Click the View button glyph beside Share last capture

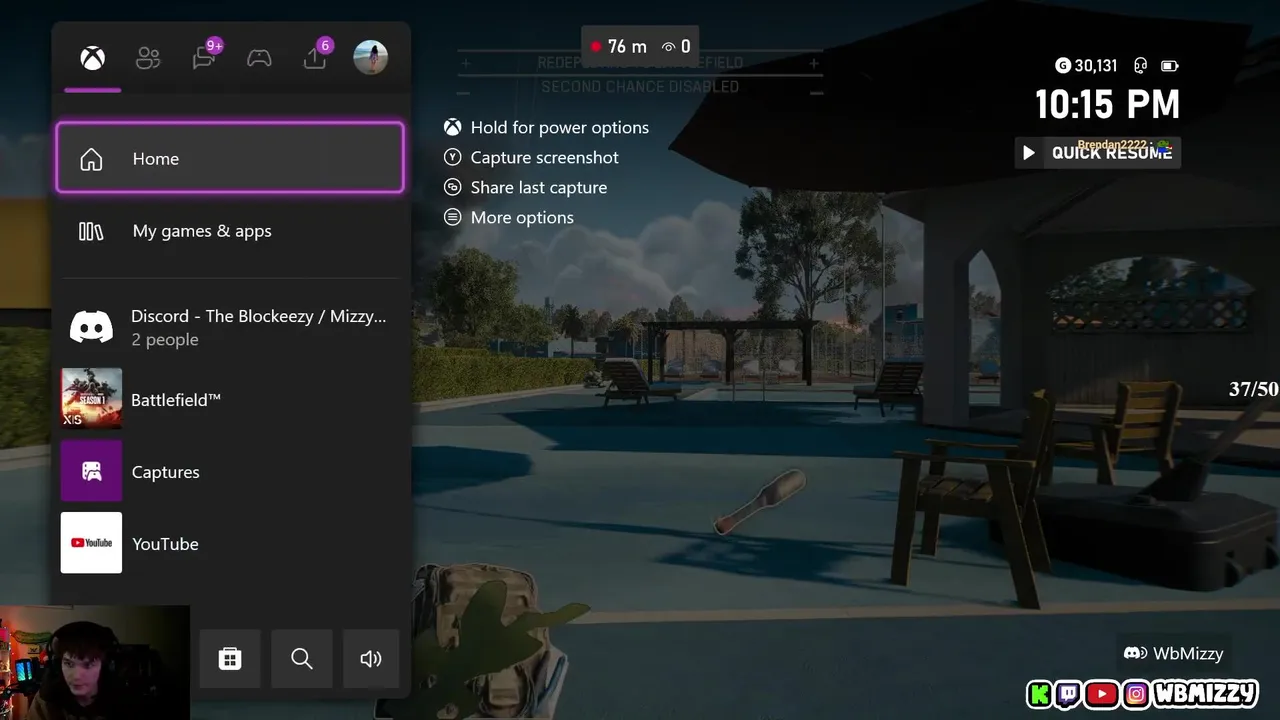[453, 187]
